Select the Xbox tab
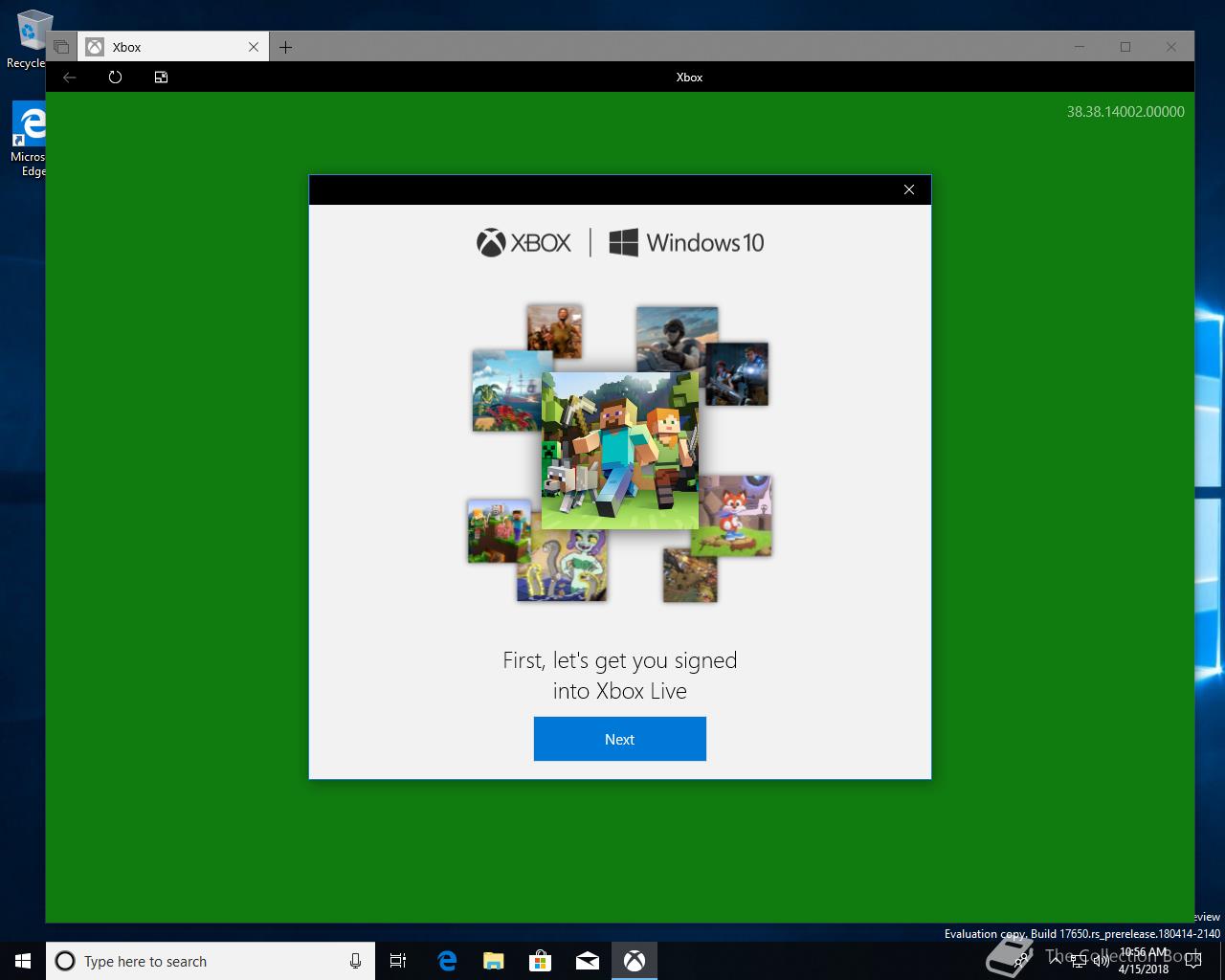 pos(172,47)
